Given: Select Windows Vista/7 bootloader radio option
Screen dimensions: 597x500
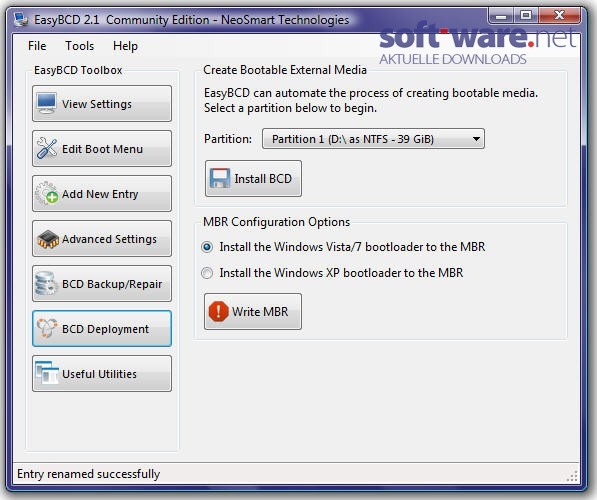Looking at the screenshot, I should tap(207, 247).
